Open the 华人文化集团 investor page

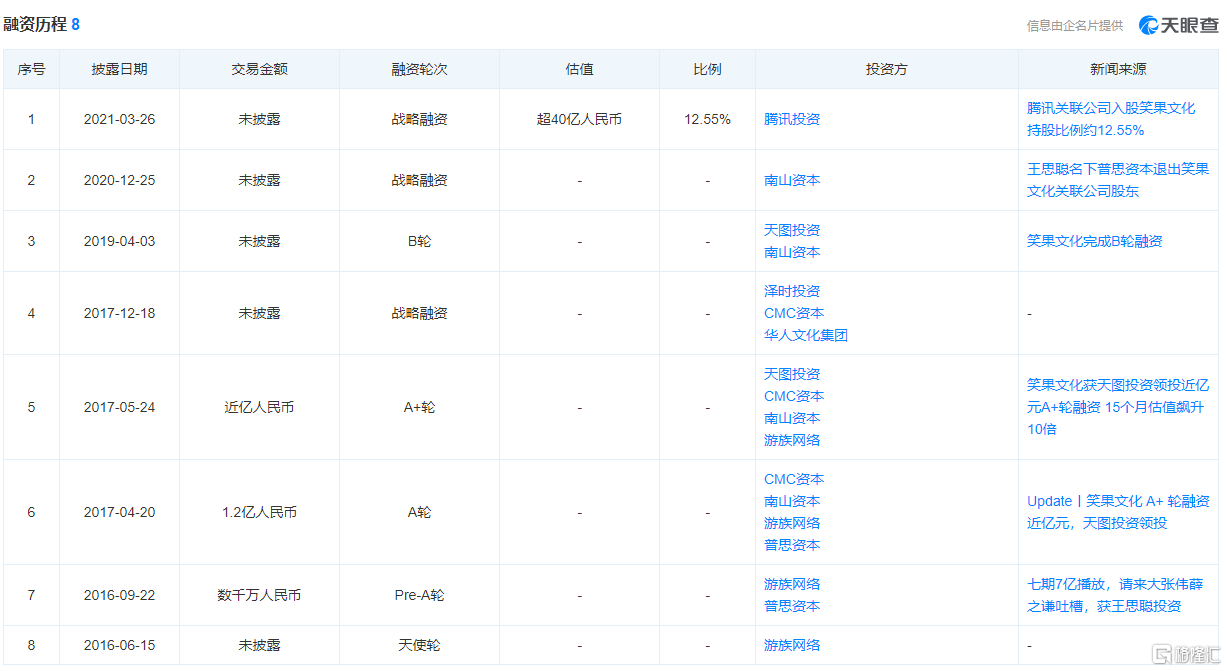click(x=805, y=335)
